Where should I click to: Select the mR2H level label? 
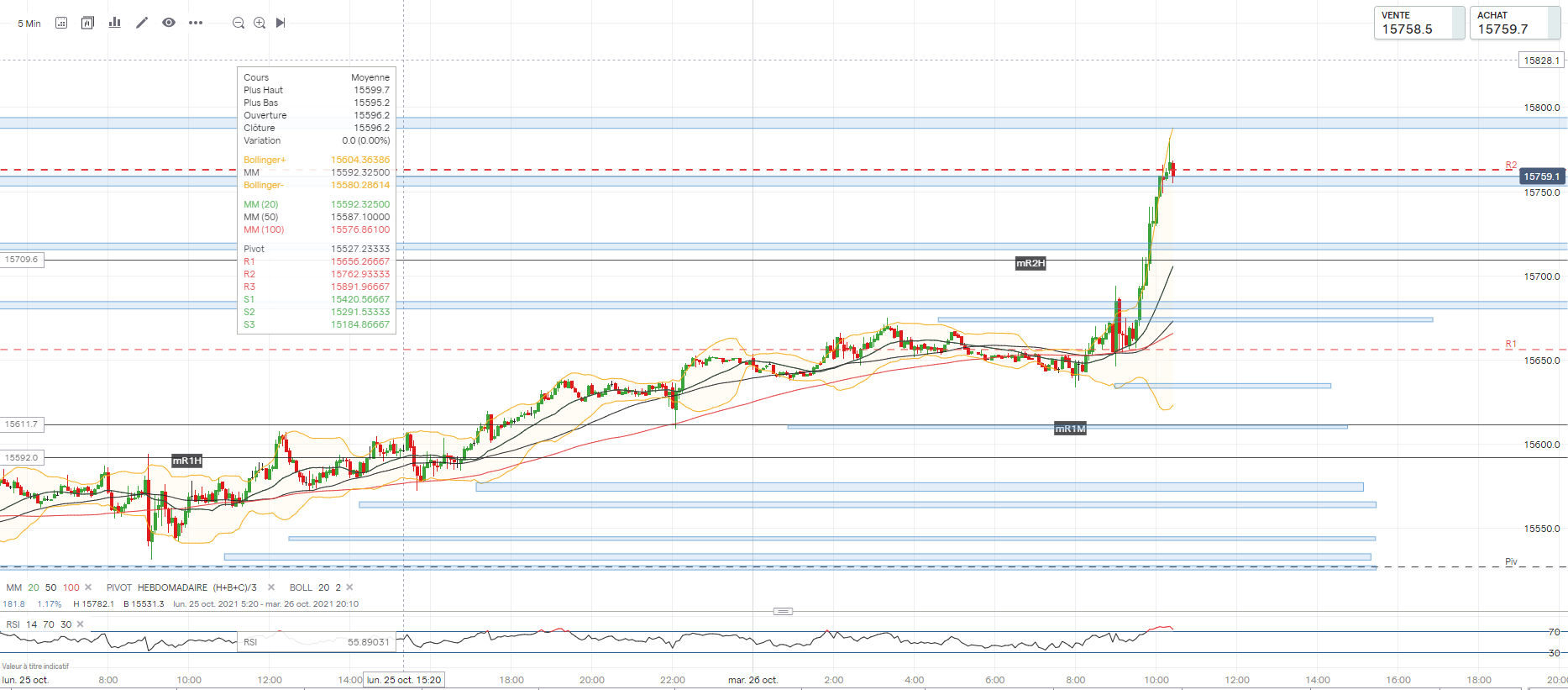(1030, 263)
